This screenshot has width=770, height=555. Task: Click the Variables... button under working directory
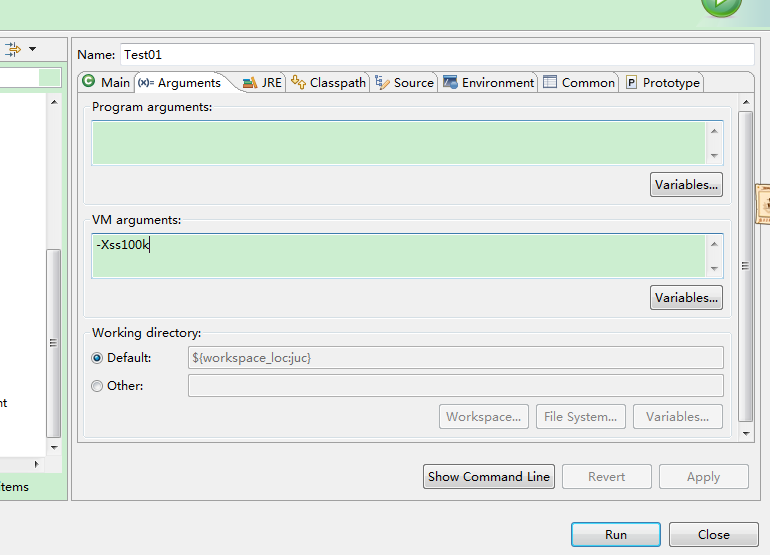tap(678, 416)
